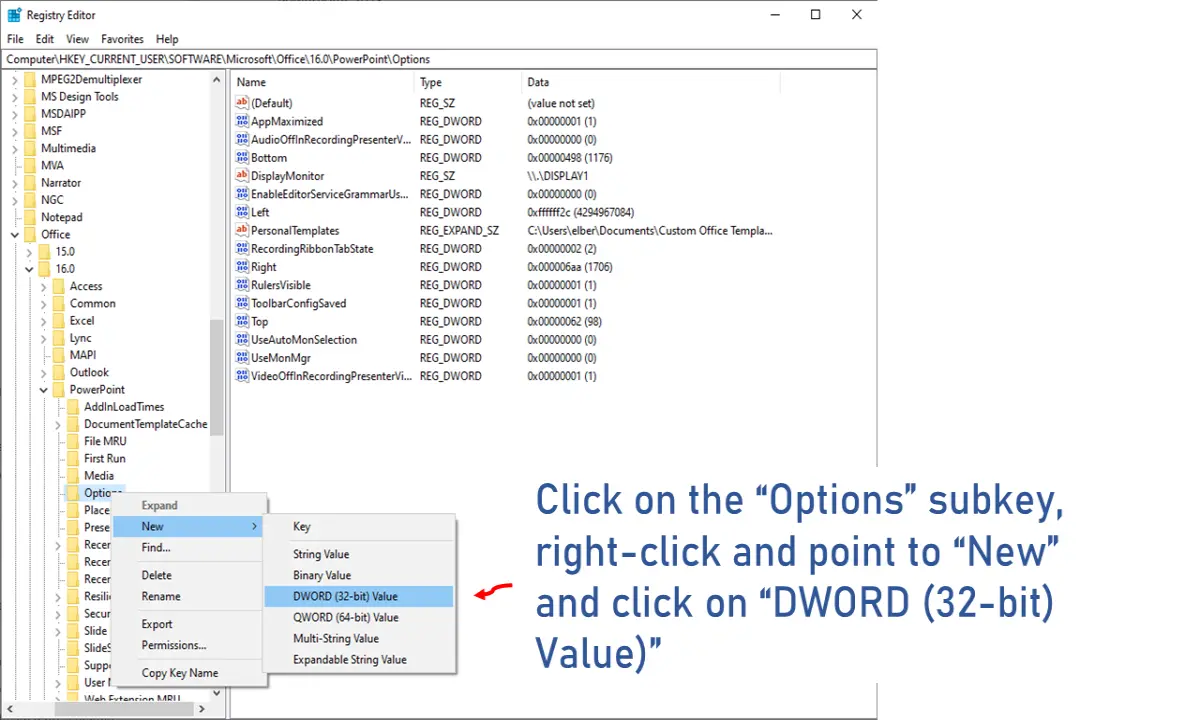This screenshot has width=1200, height=720.
Task: Collapse the 16.0 key
Action: tap(29, 269)
